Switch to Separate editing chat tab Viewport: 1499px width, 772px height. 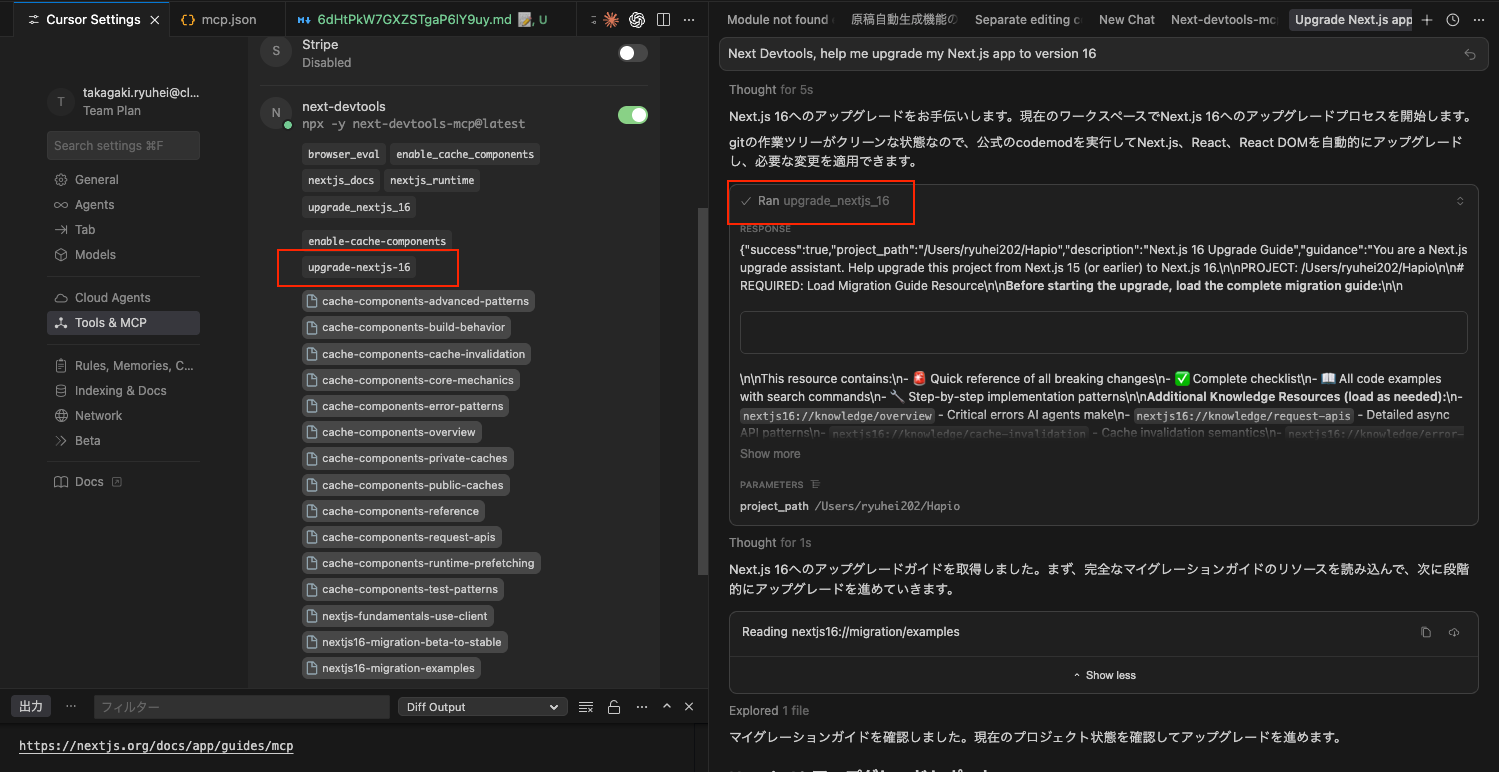click(x=1027, y=20)
